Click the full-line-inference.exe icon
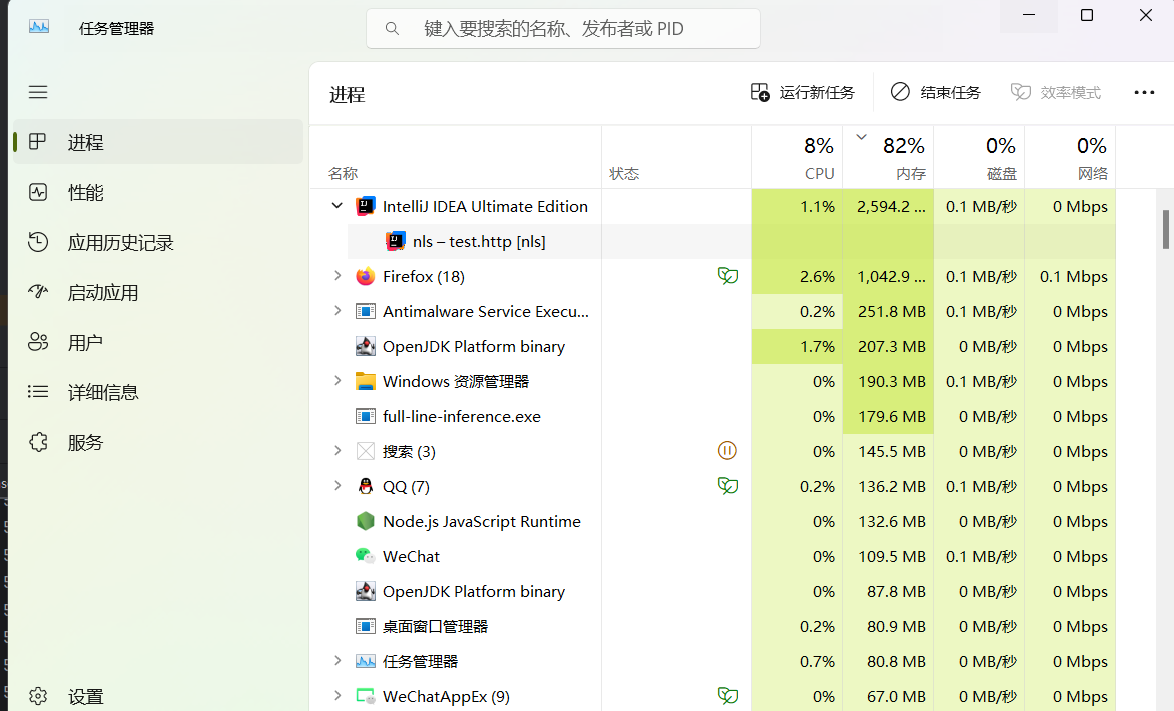Image resolution: width=1174 pixels, height=711 pixels. (365, 416)
